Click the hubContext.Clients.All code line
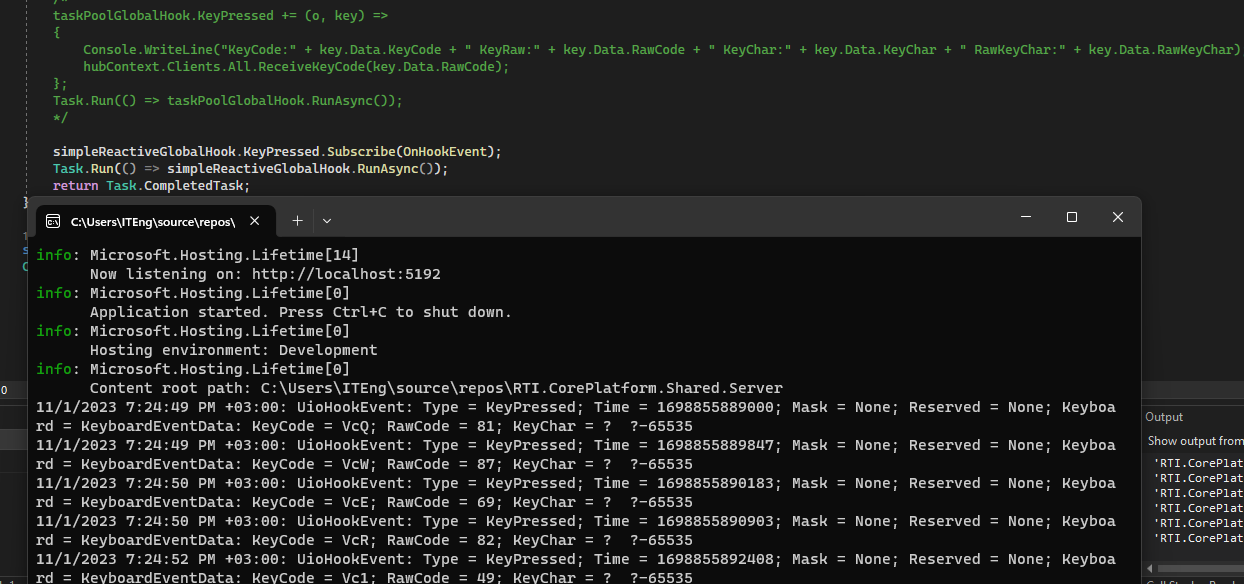The image size is (1244, 584). coord(295,66)
